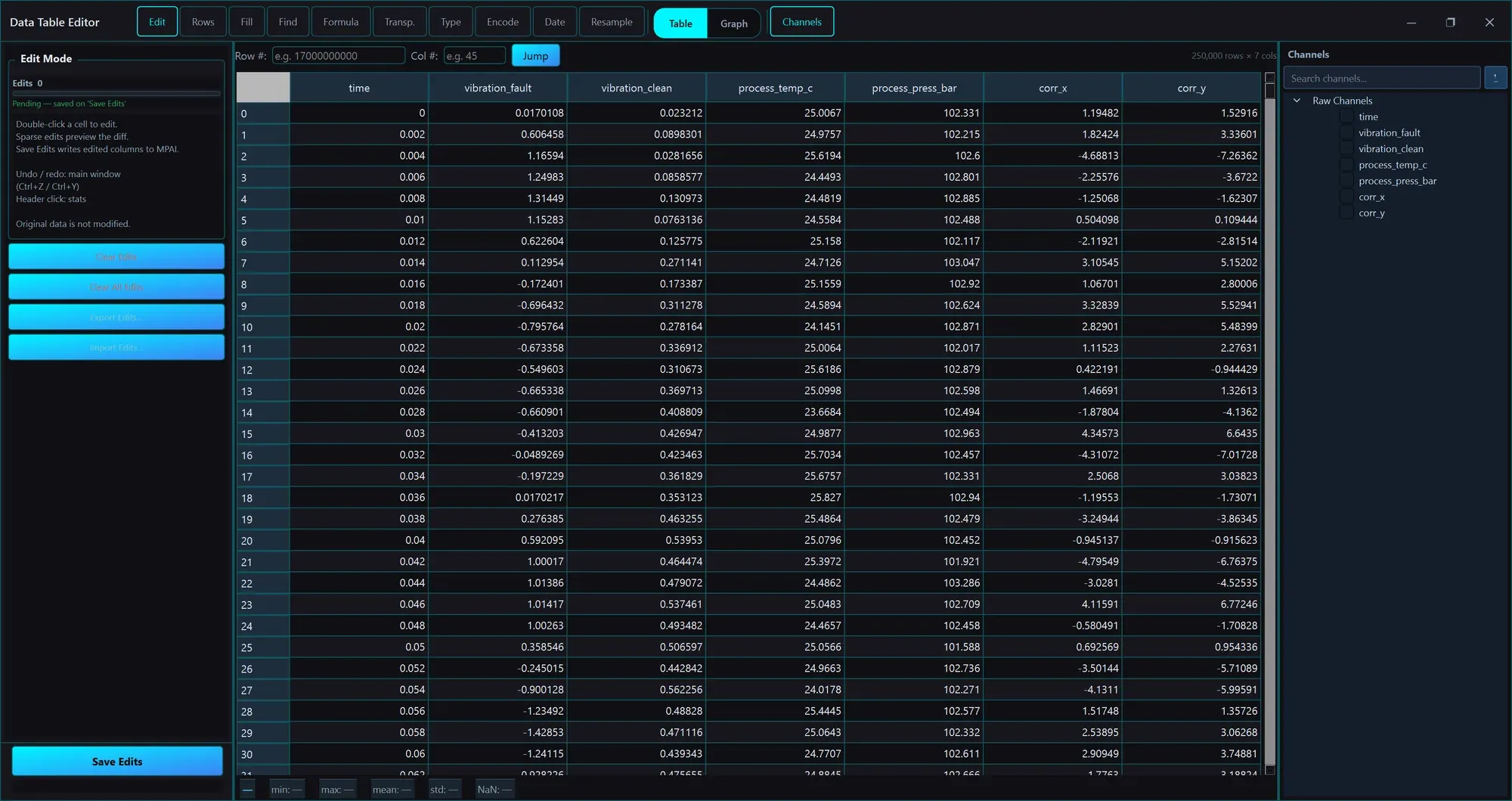Open the Rows tab
Screen dimensions: 1512x801
(x=203, y=22)
